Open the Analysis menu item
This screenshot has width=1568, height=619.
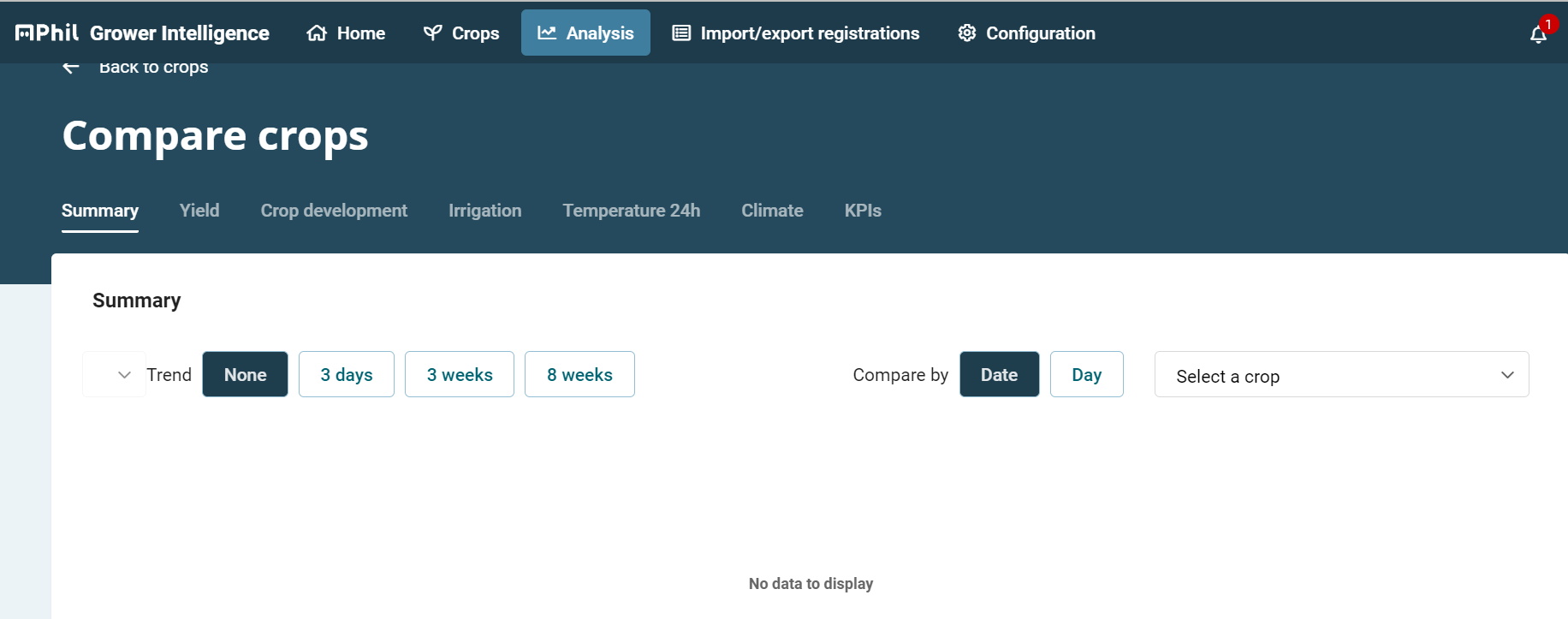coord(585,33)
